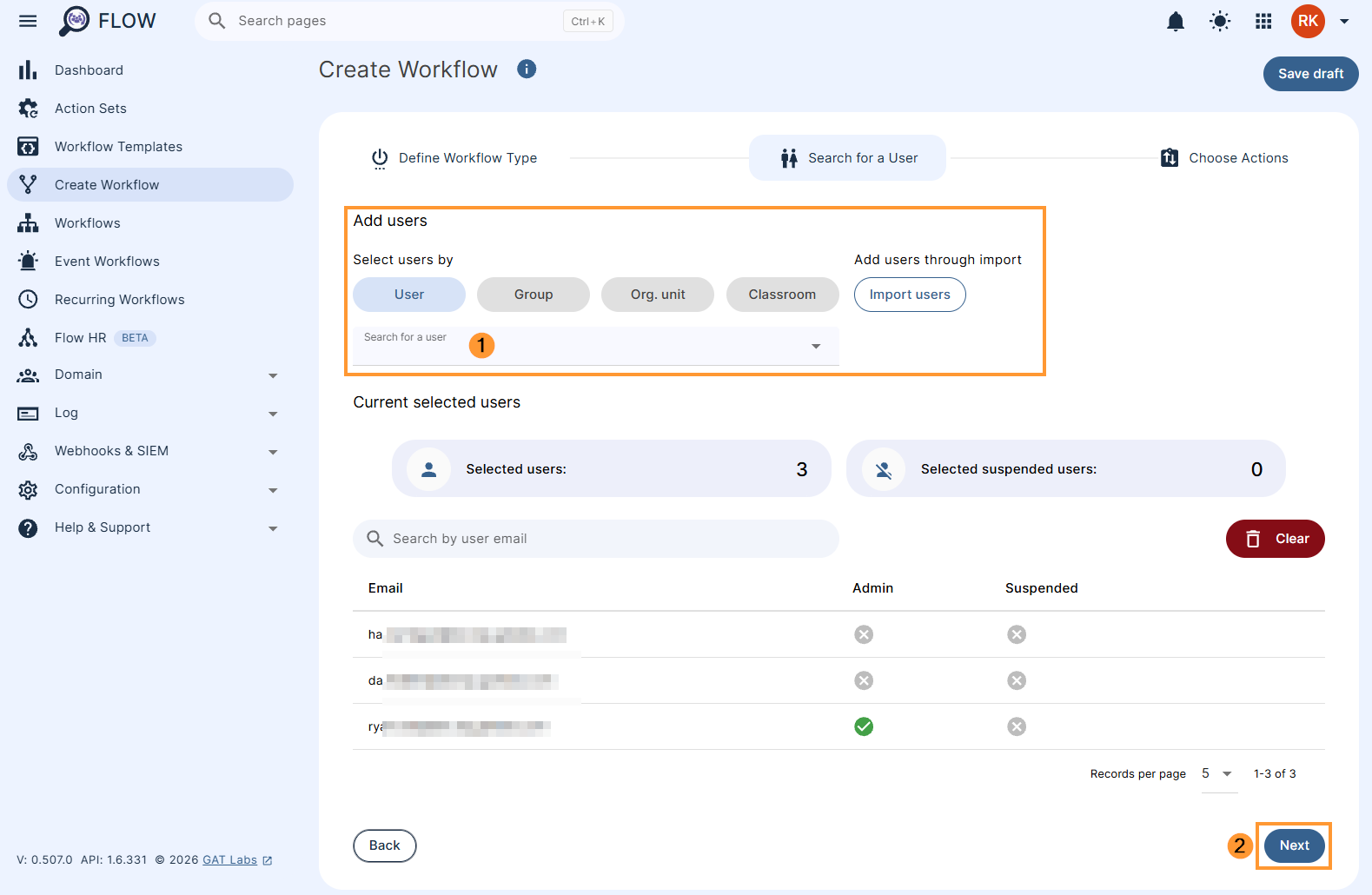The height and width of the screenshot is (895, 1372).
Task: Click the RK user avatar
Action: (1308, 21)
